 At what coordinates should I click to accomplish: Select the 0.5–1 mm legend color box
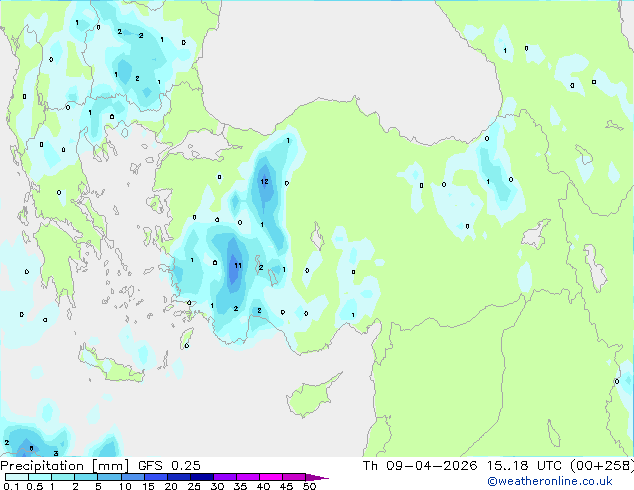point(40,477)
